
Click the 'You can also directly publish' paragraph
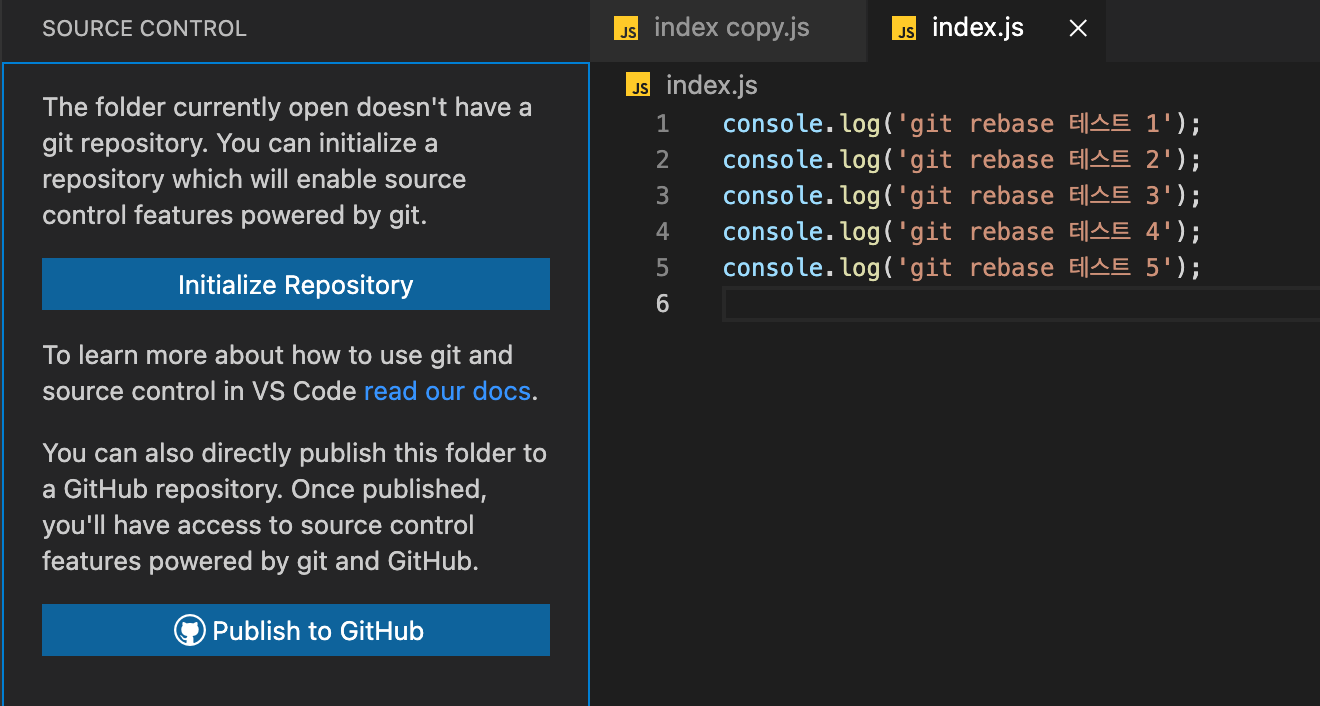[x=294, y=507]
